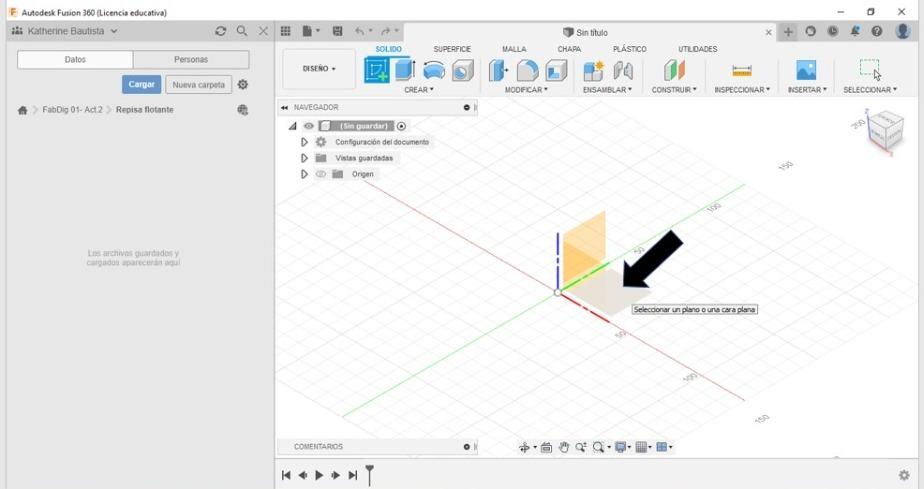This screenshot has width=924, height=489.
Task: Open the CONSTRUIR dropdown menu
Action: tap(674, 90)
